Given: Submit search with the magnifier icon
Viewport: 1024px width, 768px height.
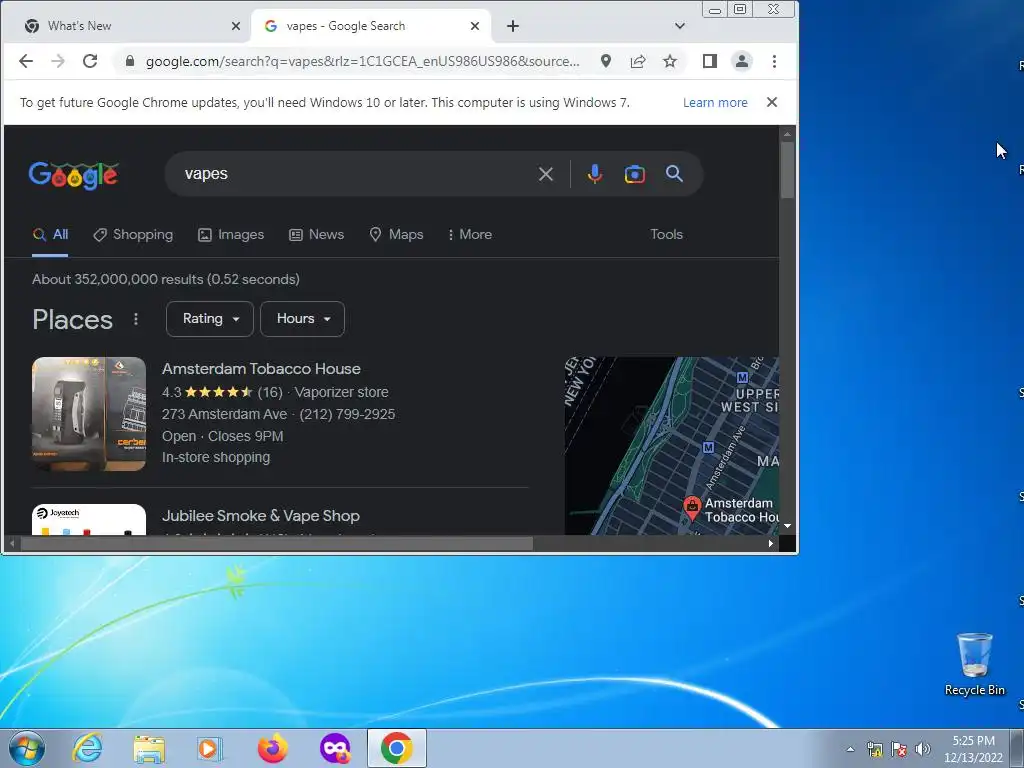Looking at the screenshot, I should click(675, 174).
